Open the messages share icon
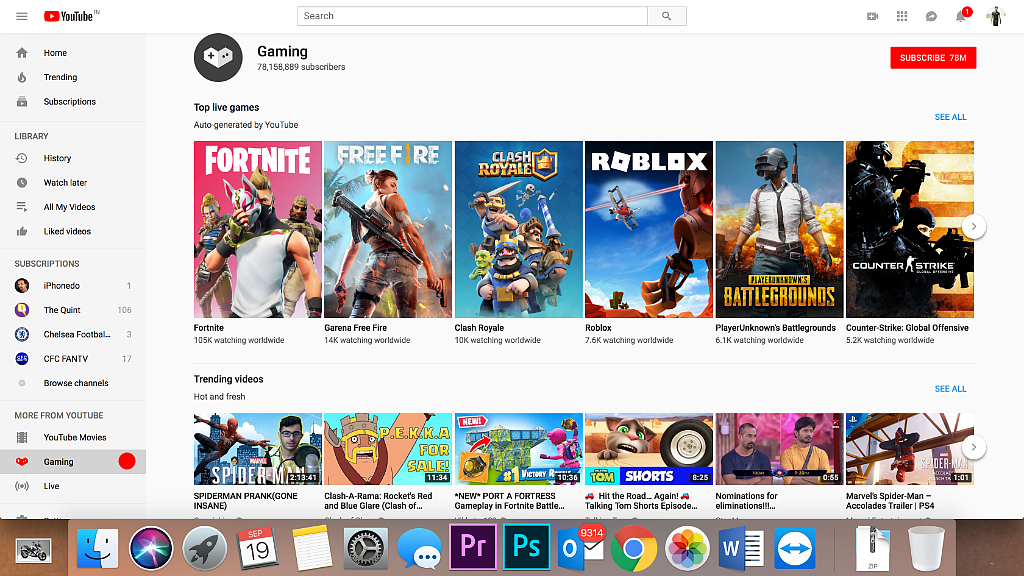1024x576 pixels. pos(931,16)
